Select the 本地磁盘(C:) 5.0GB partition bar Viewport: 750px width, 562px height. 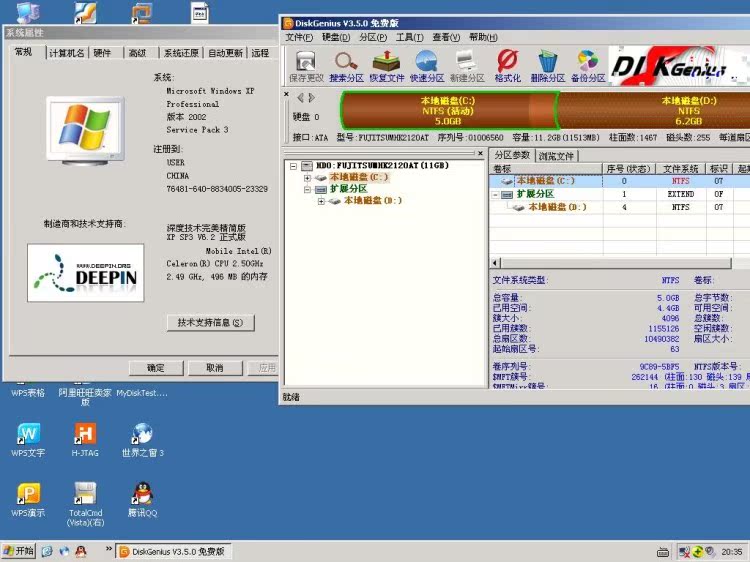pyautogui.click(x=449, y=110)
